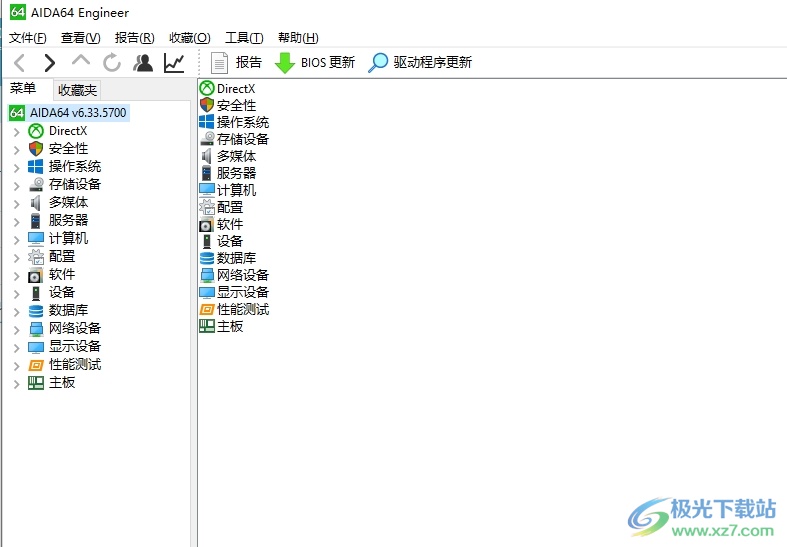Expand the 显示设备 tree node

coord(17,348)
